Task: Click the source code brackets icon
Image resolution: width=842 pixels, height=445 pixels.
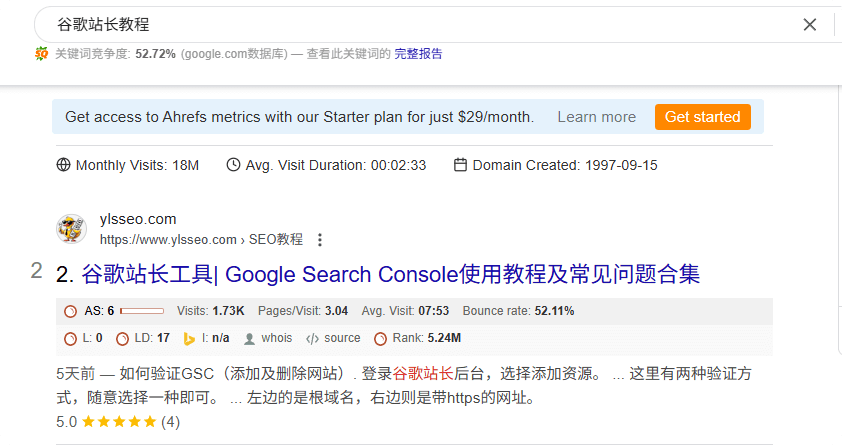Action: pos(313,339)
